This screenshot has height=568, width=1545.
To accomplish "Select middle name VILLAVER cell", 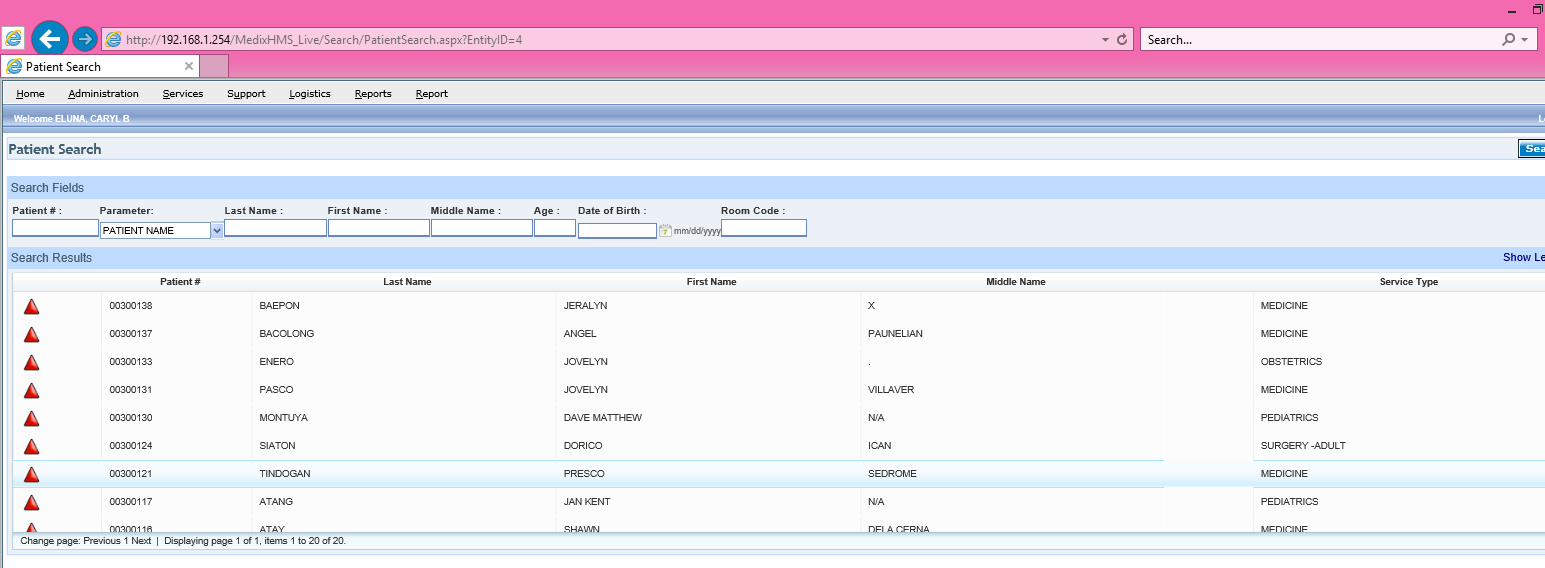I will pyautogui.click(x=891, y=390).
